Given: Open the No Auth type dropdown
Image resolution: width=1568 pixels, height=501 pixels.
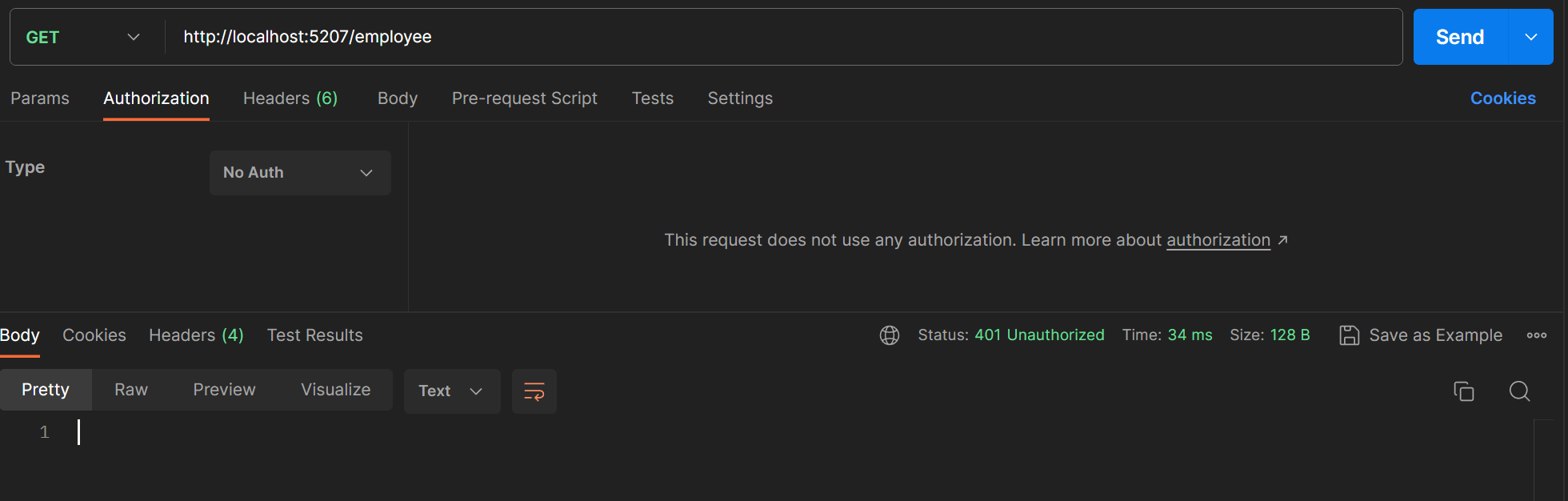Looking at the screenshot, I should click(x=300, y=173).
